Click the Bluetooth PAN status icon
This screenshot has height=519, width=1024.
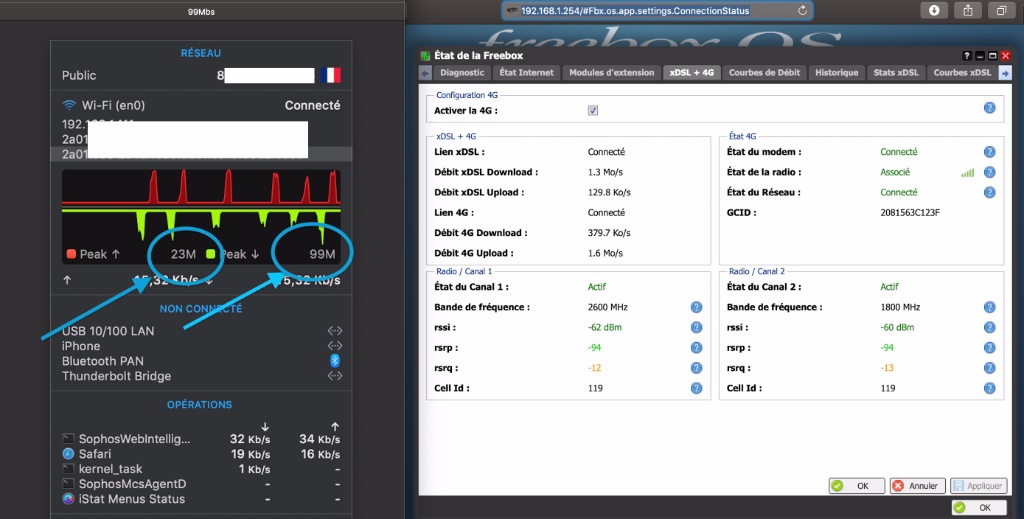click(335, 361)
